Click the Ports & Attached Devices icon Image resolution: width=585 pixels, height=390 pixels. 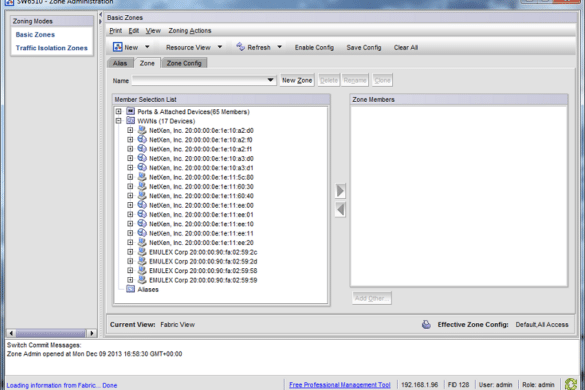tap(131, 111)
